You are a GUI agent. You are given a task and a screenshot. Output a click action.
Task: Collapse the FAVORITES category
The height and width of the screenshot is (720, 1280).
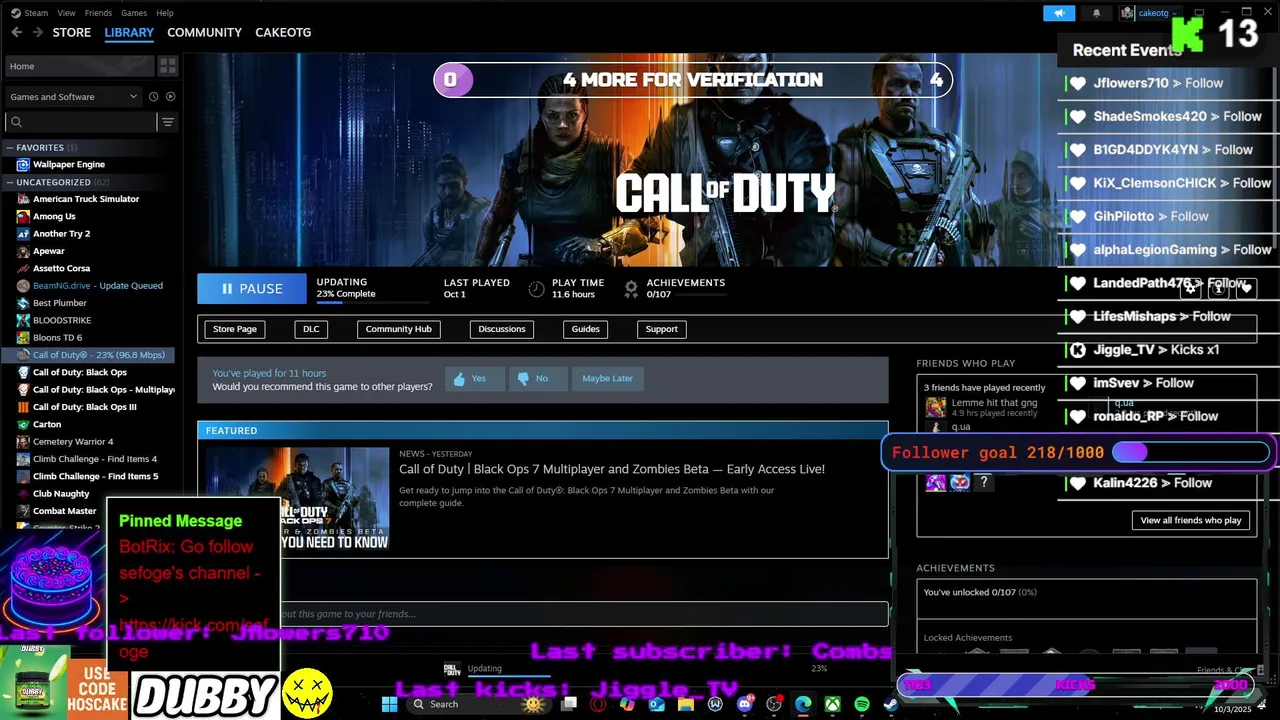coord(9,147)
